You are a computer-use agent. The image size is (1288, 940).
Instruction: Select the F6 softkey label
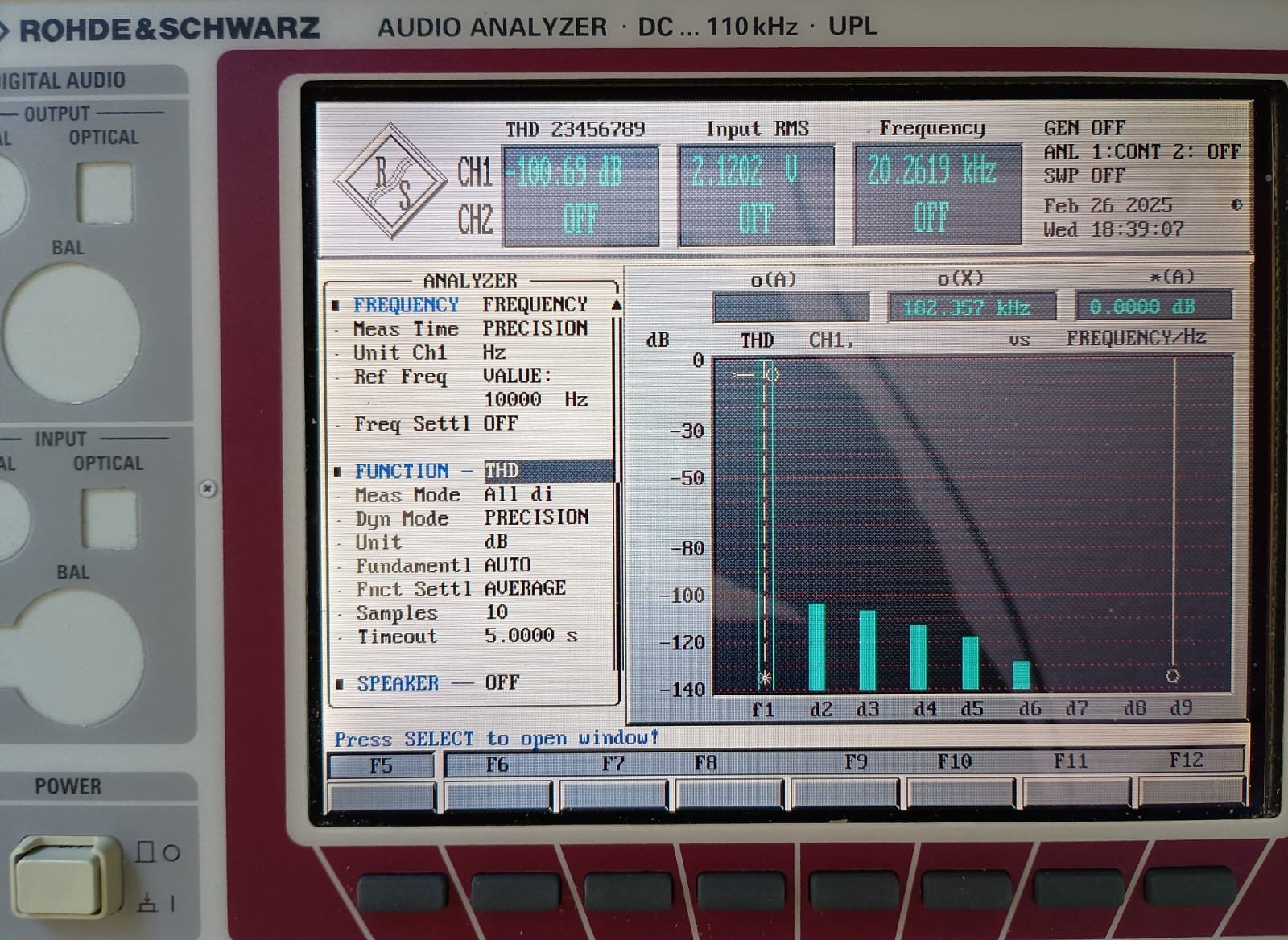(497, 765)
